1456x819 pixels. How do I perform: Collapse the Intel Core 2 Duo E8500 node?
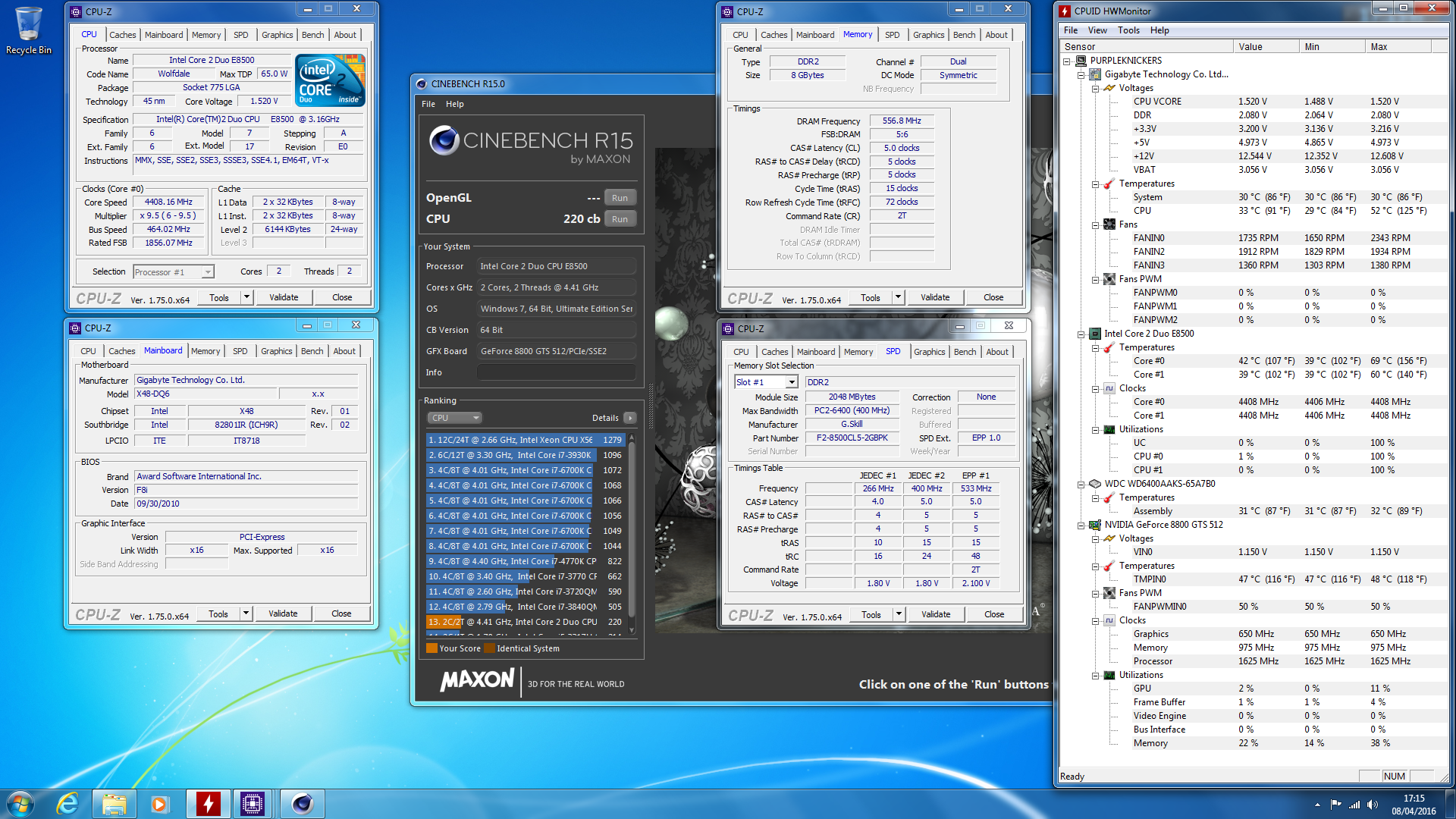(1081, 334)
